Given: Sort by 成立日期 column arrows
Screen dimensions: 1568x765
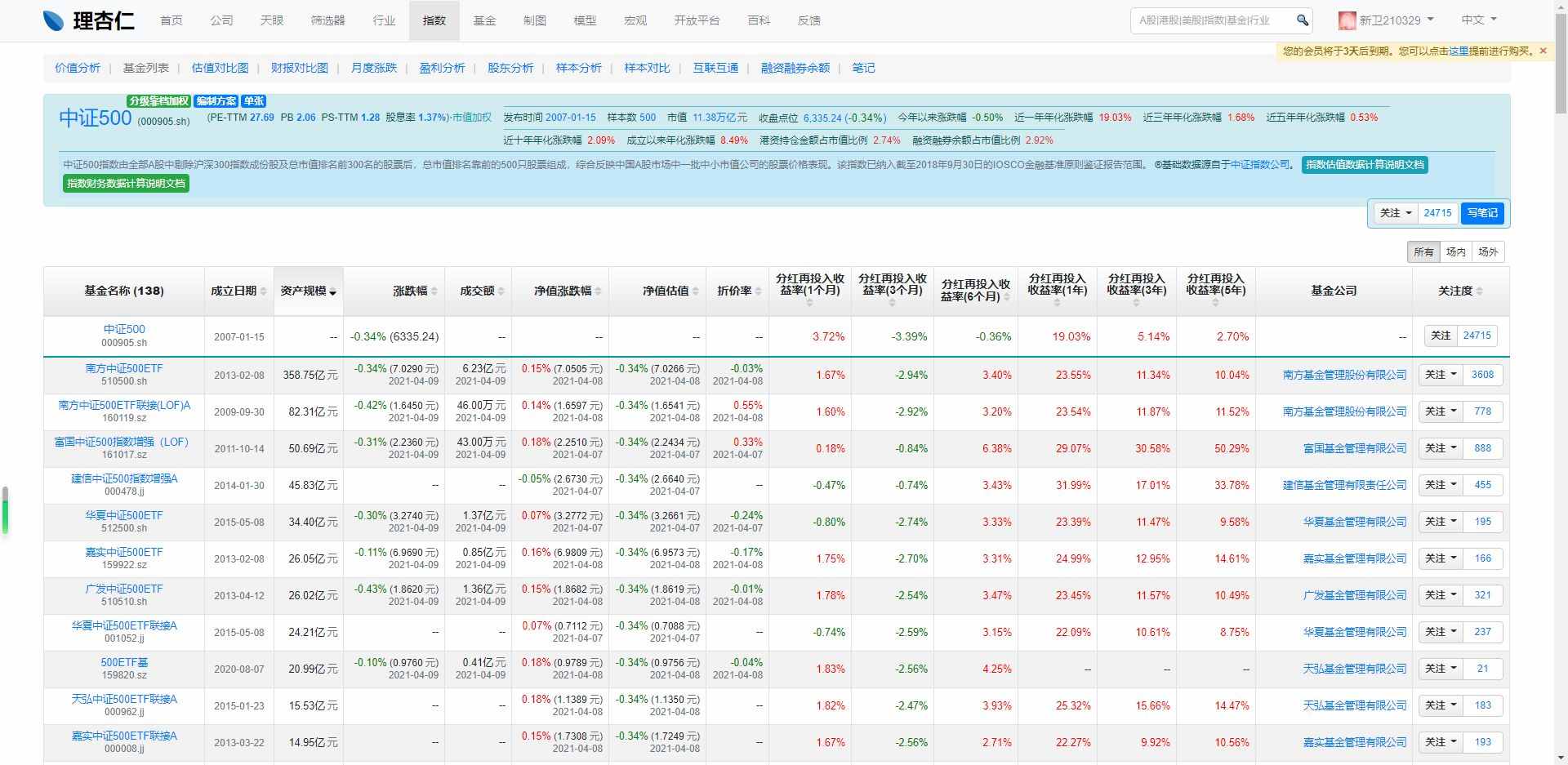Looking at the screenshot, I should point(264,291).
